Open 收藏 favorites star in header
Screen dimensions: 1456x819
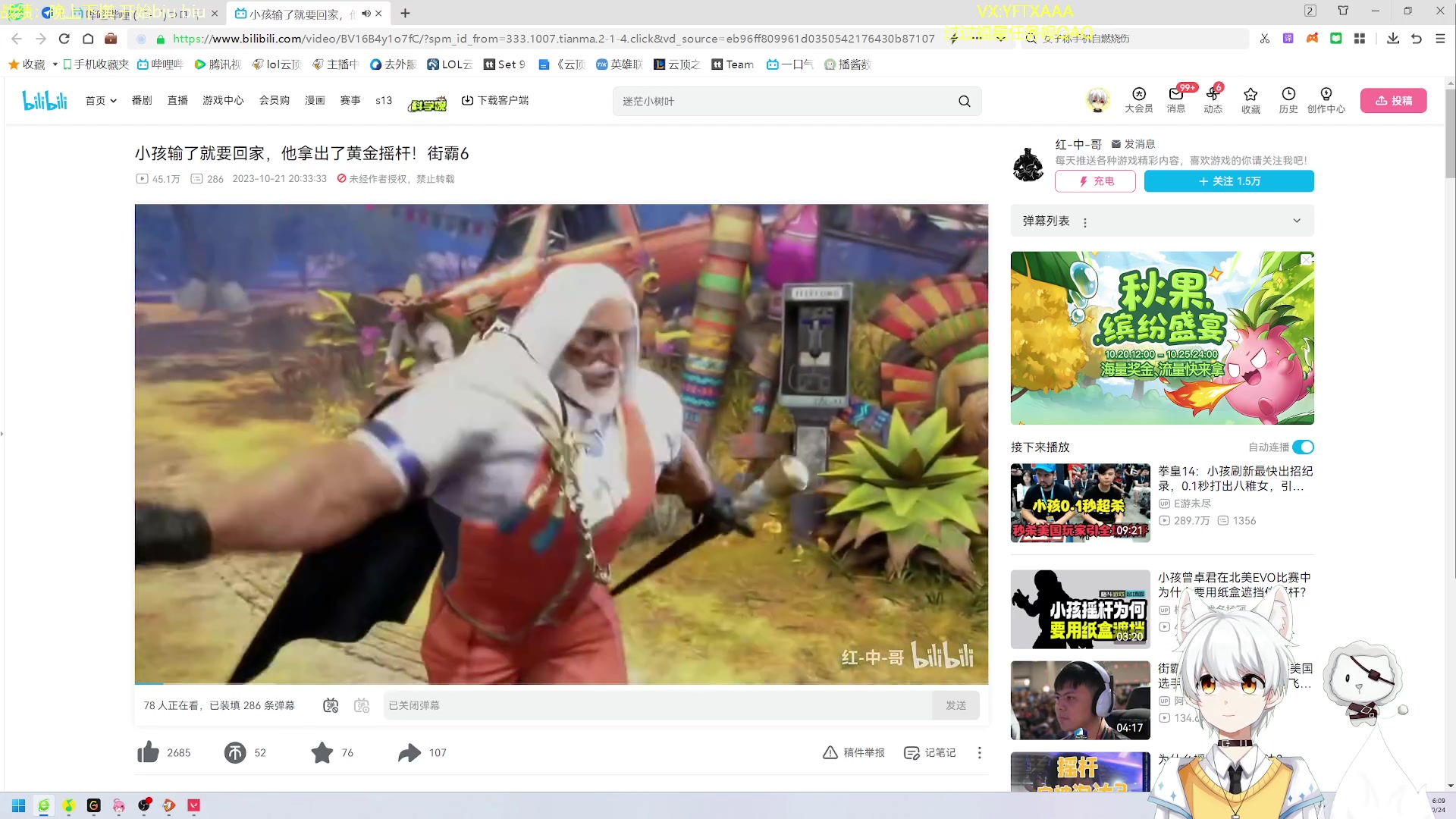(1250, 100)
